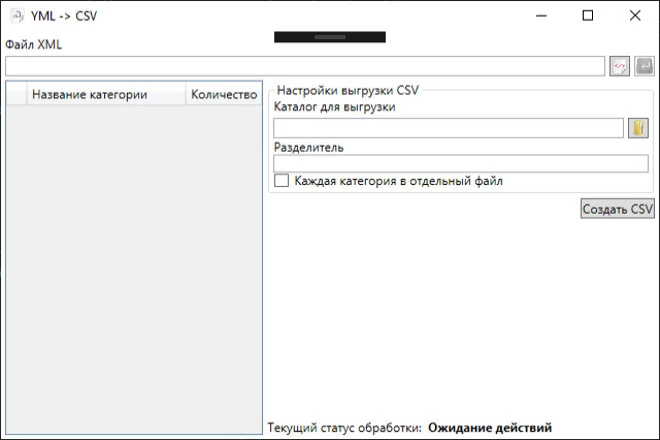Focus the 'Разделитель' input field
The width and height of the screenshot is (660, 440).
click(x=461, y=163)
